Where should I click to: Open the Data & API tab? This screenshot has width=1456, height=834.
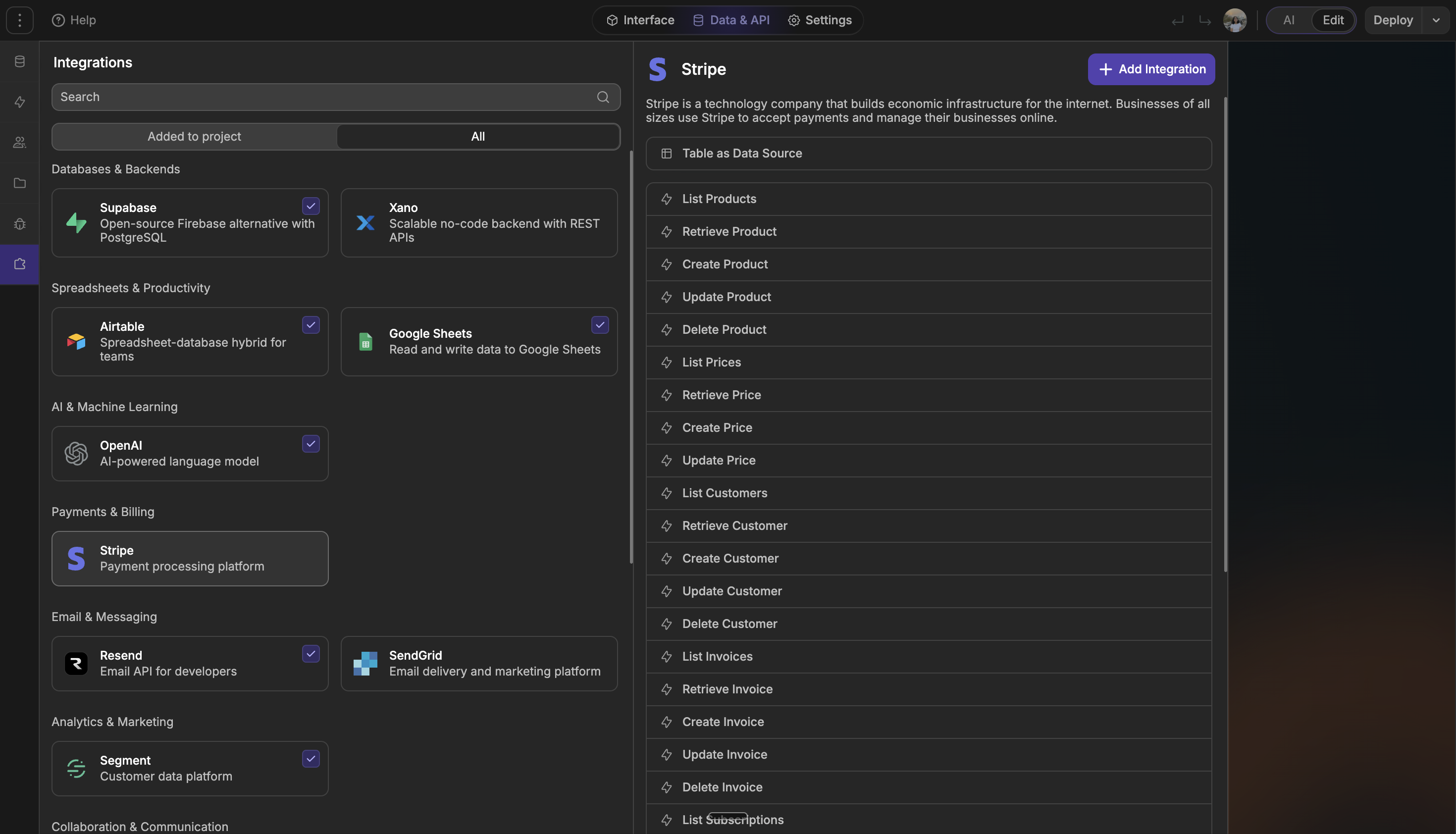[x=731, y=20]
